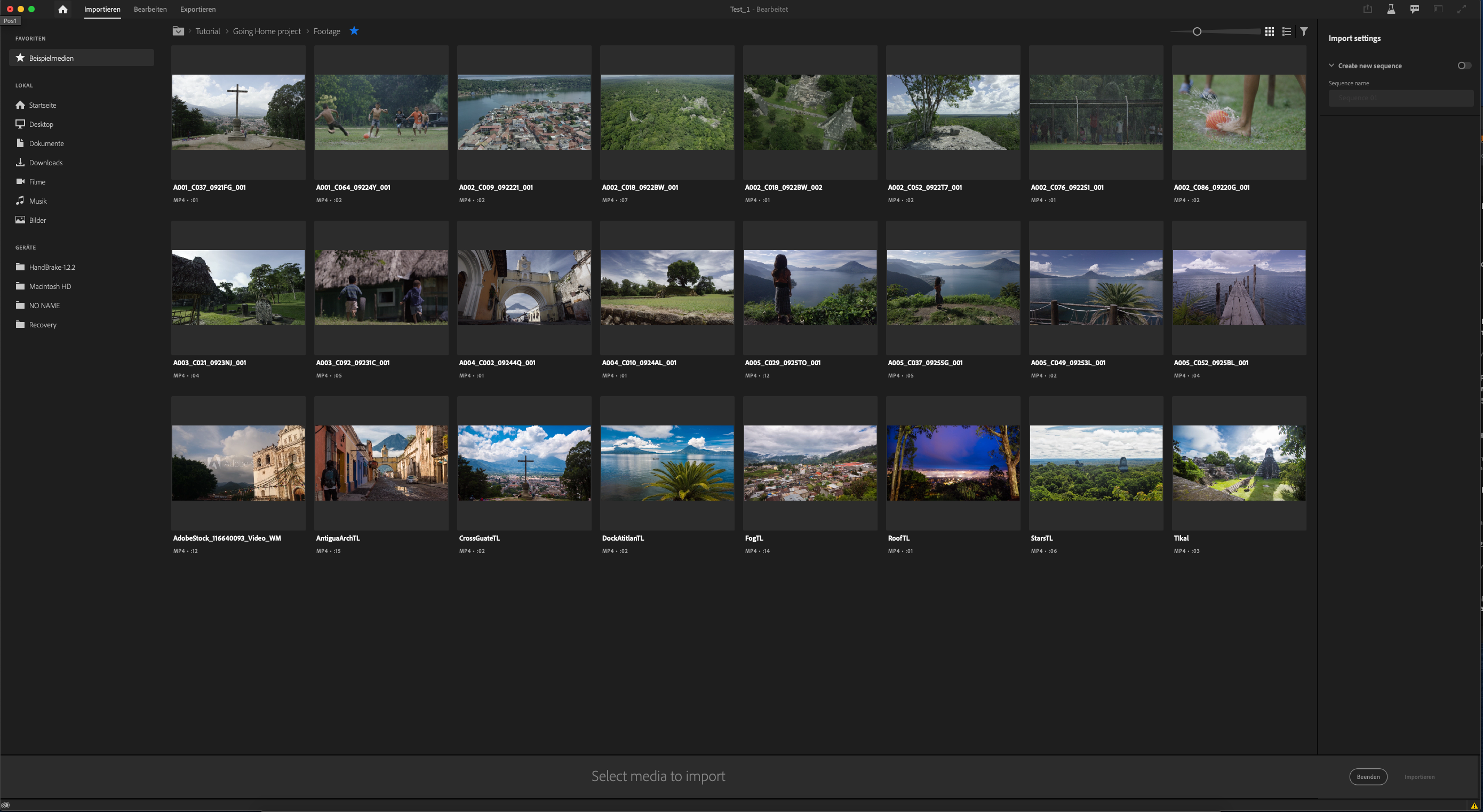The height and width of the screenshot is (812, 1483).
Task: Select the AntiguaArchTL video thumbnail
Action: 381,463
